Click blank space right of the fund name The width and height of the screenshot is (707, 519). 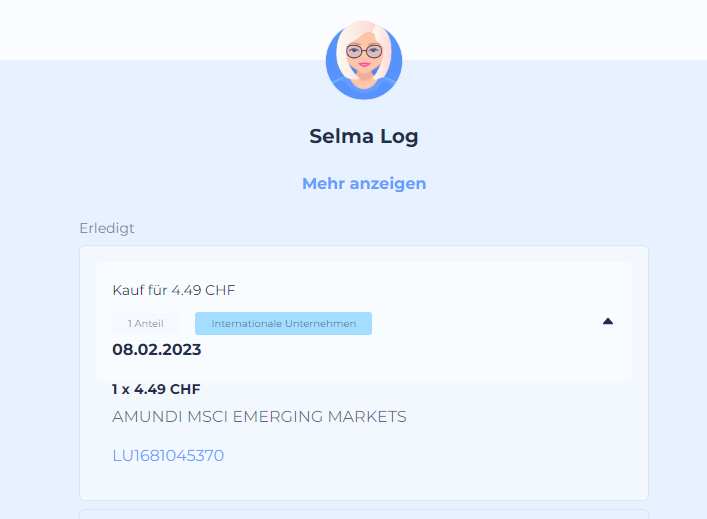pos(519,417)
